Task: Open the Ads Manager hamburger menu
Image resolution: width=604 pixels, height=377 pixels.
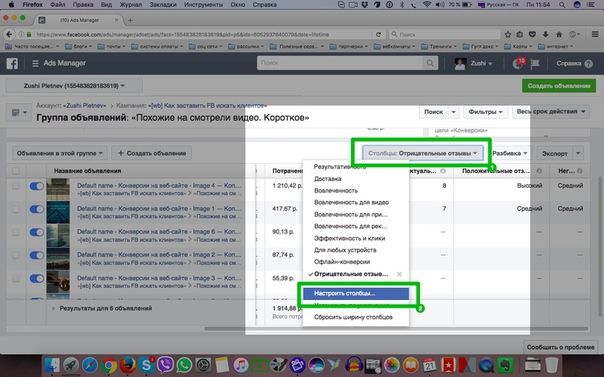Action: point(35,64)
